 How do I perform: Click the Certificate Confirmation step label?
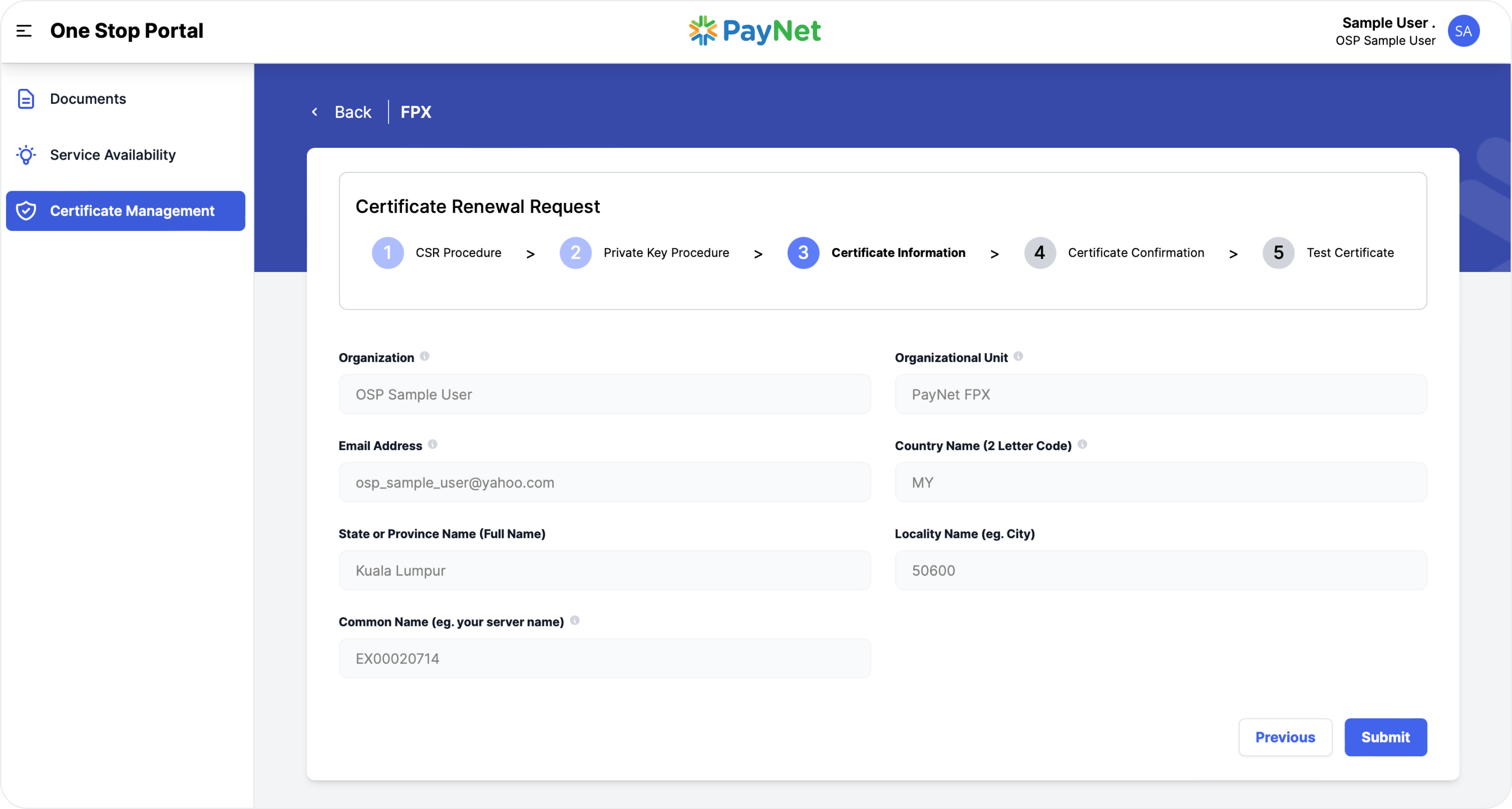(1136, 253)
